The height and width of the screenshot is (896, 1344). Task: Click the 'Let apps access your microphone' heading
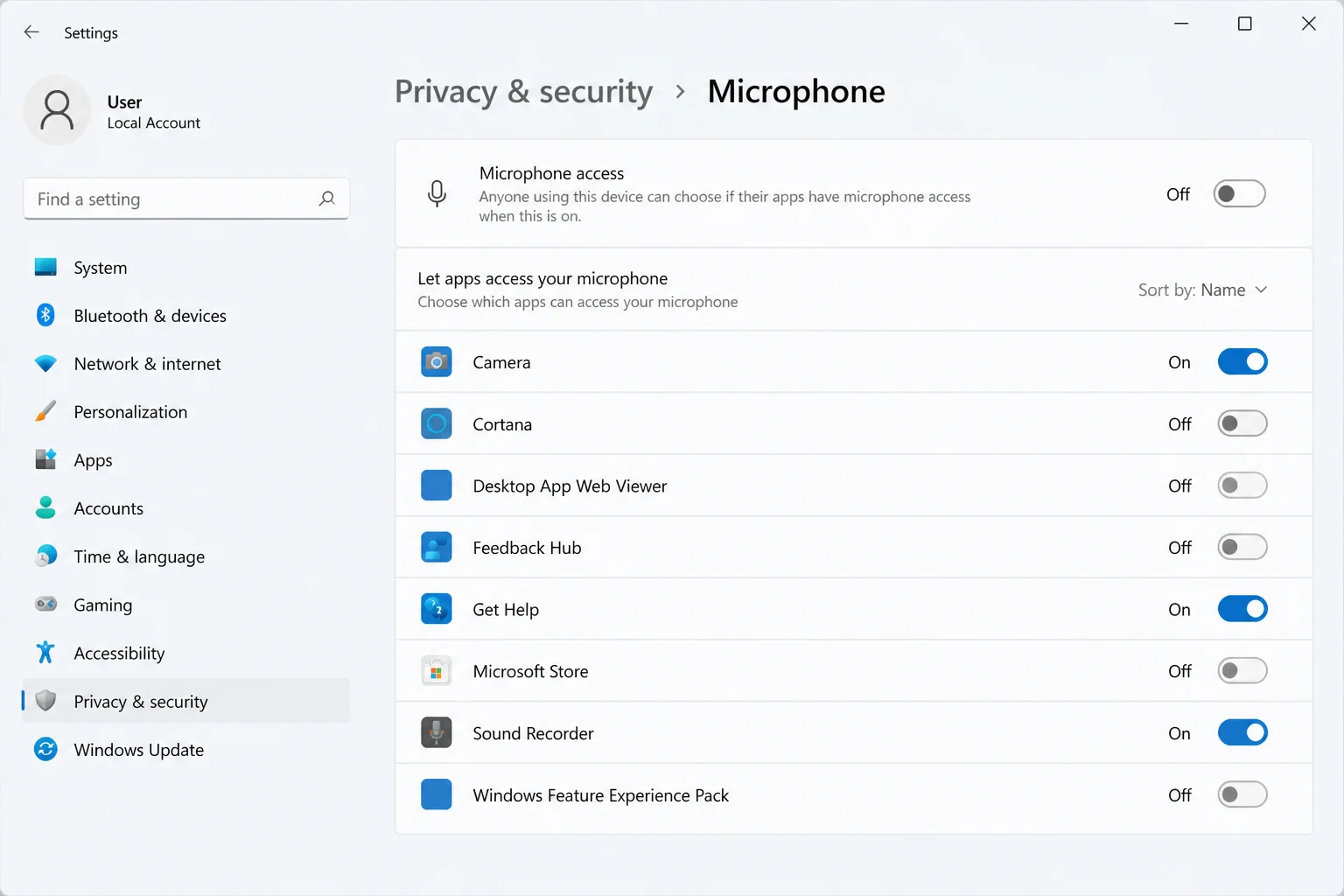click(542, 278)
